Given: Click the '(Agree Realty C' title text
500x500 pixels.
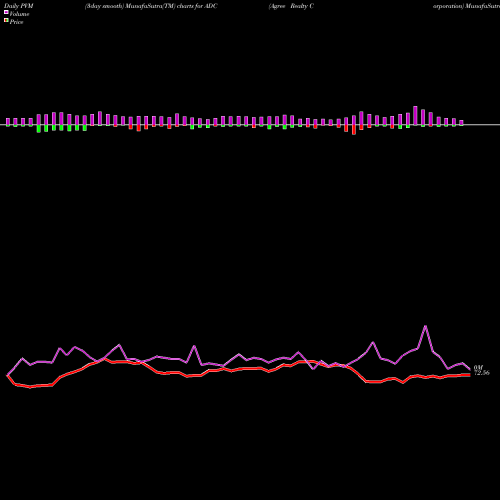Looking at the screenshot, I should pyautogui.click(x=291, y=6).
